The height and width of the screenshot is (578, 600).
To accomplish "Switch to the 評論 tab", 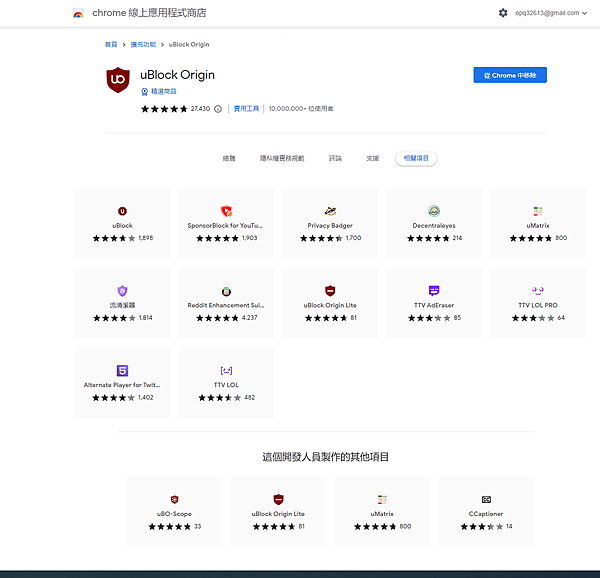I will pos(335,158).
